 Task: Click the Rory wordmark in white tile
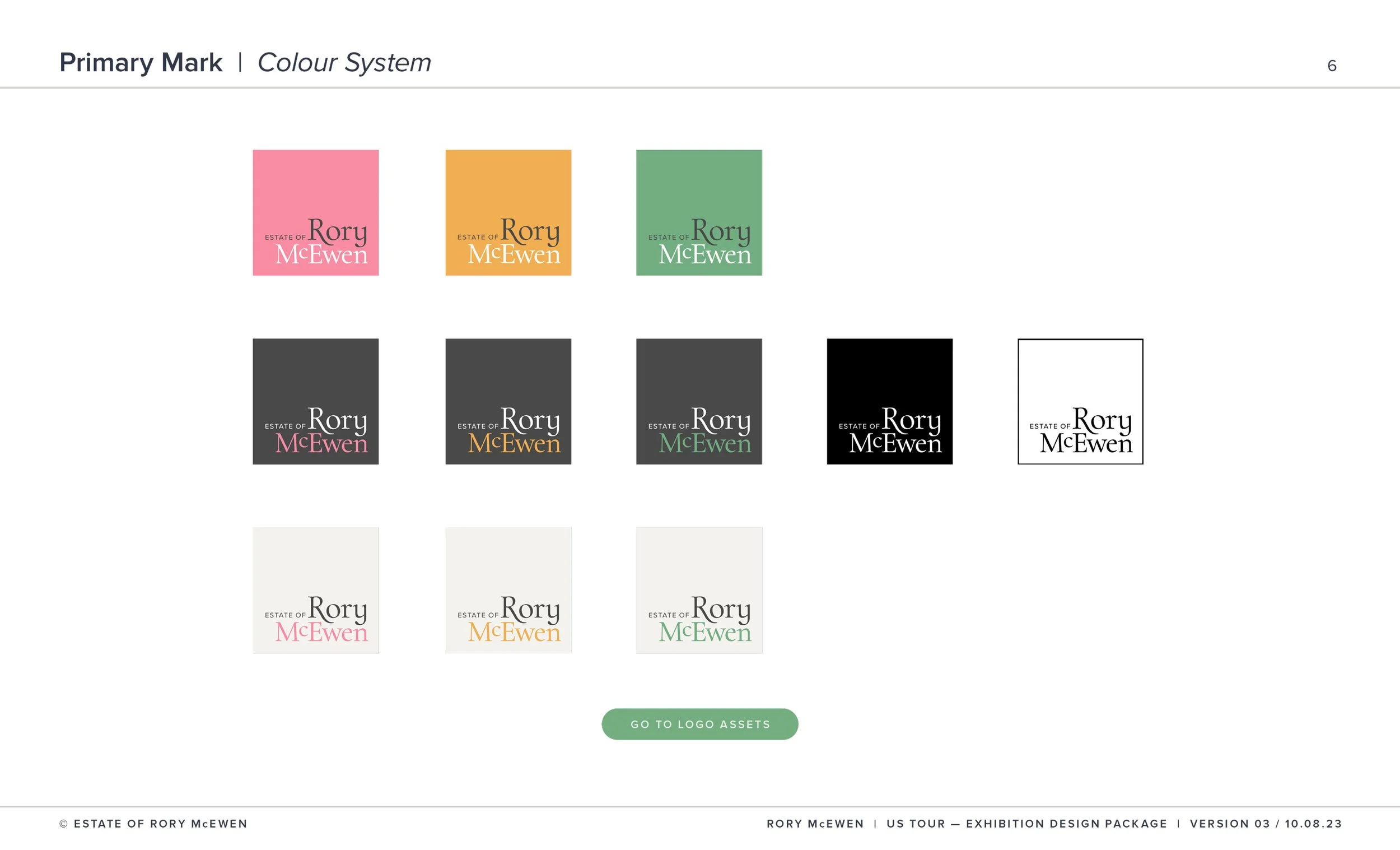(1101, 421)
